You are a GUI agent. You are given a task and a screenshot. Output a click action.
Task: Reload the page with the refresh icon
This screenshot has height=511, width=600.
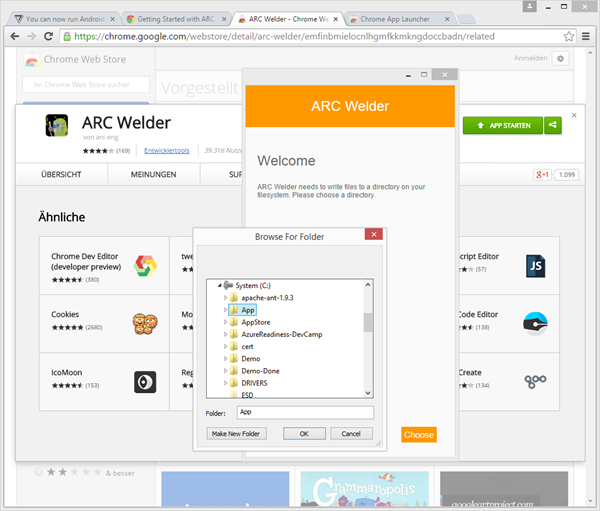tap(48, 36)
